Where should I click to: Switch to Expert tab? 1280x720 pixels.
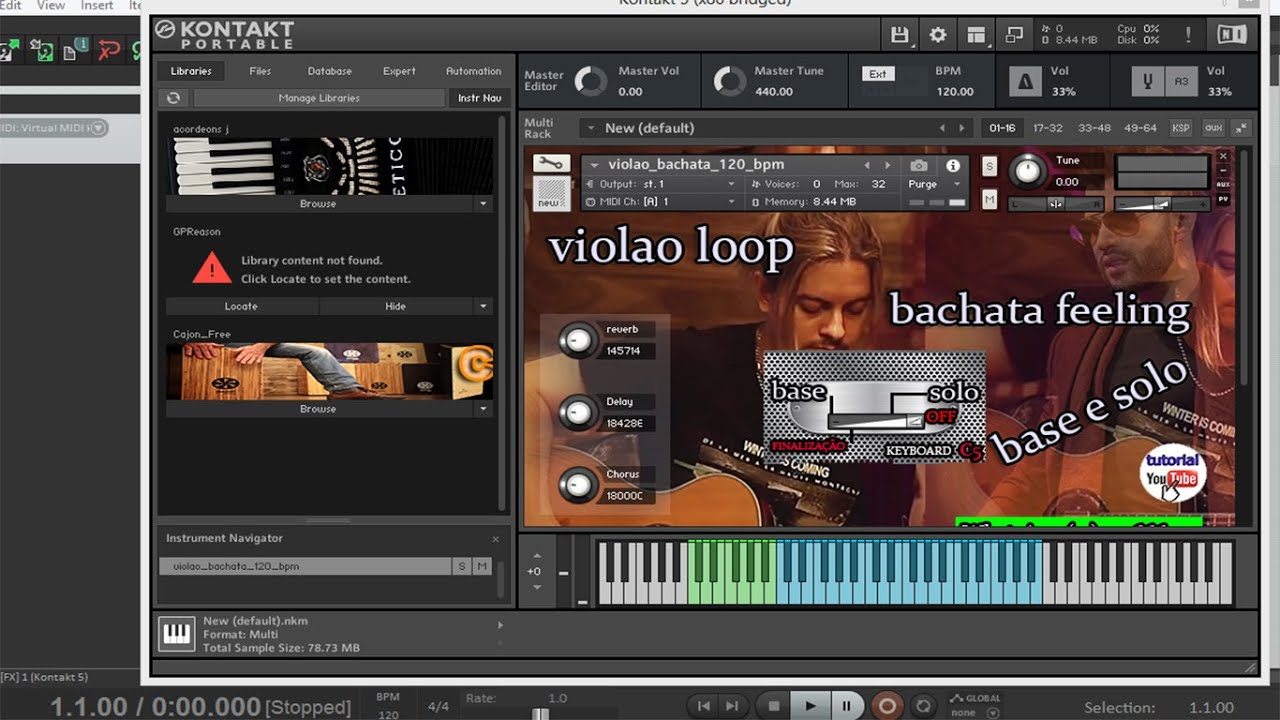coord(399,71)
